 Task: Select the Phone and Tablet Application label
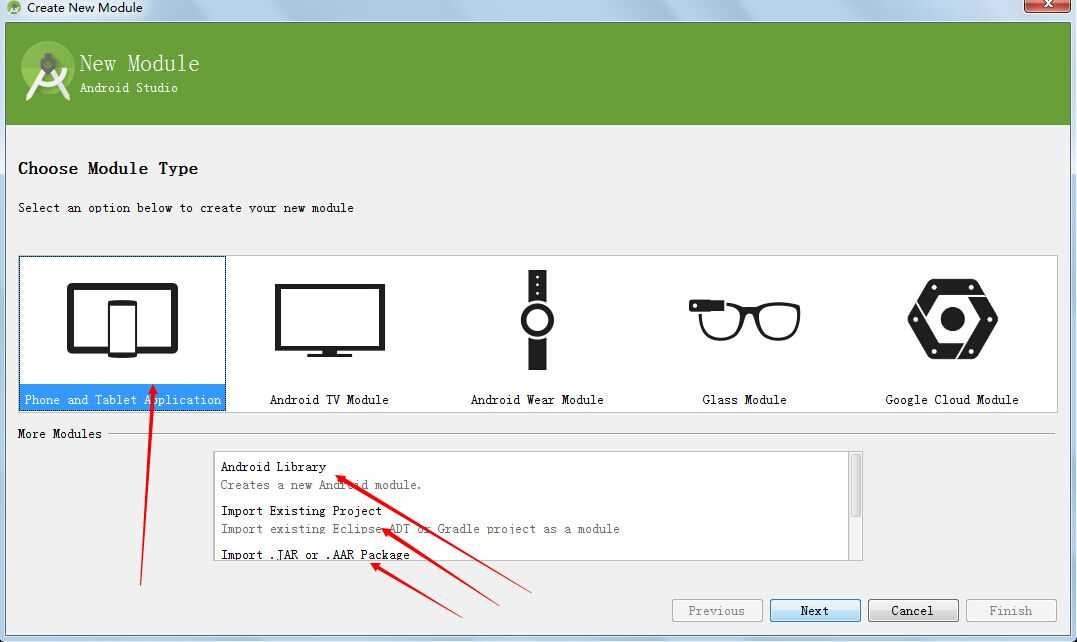click(x=122, y=400)
